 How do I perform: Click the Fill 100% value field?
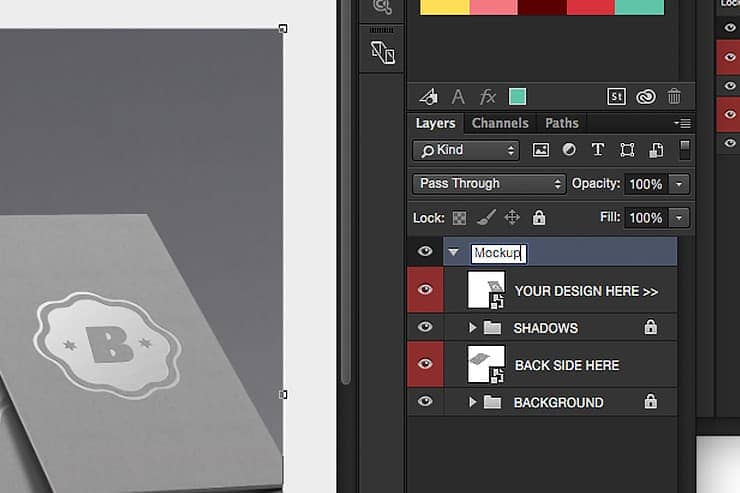(x=646, y=218)
